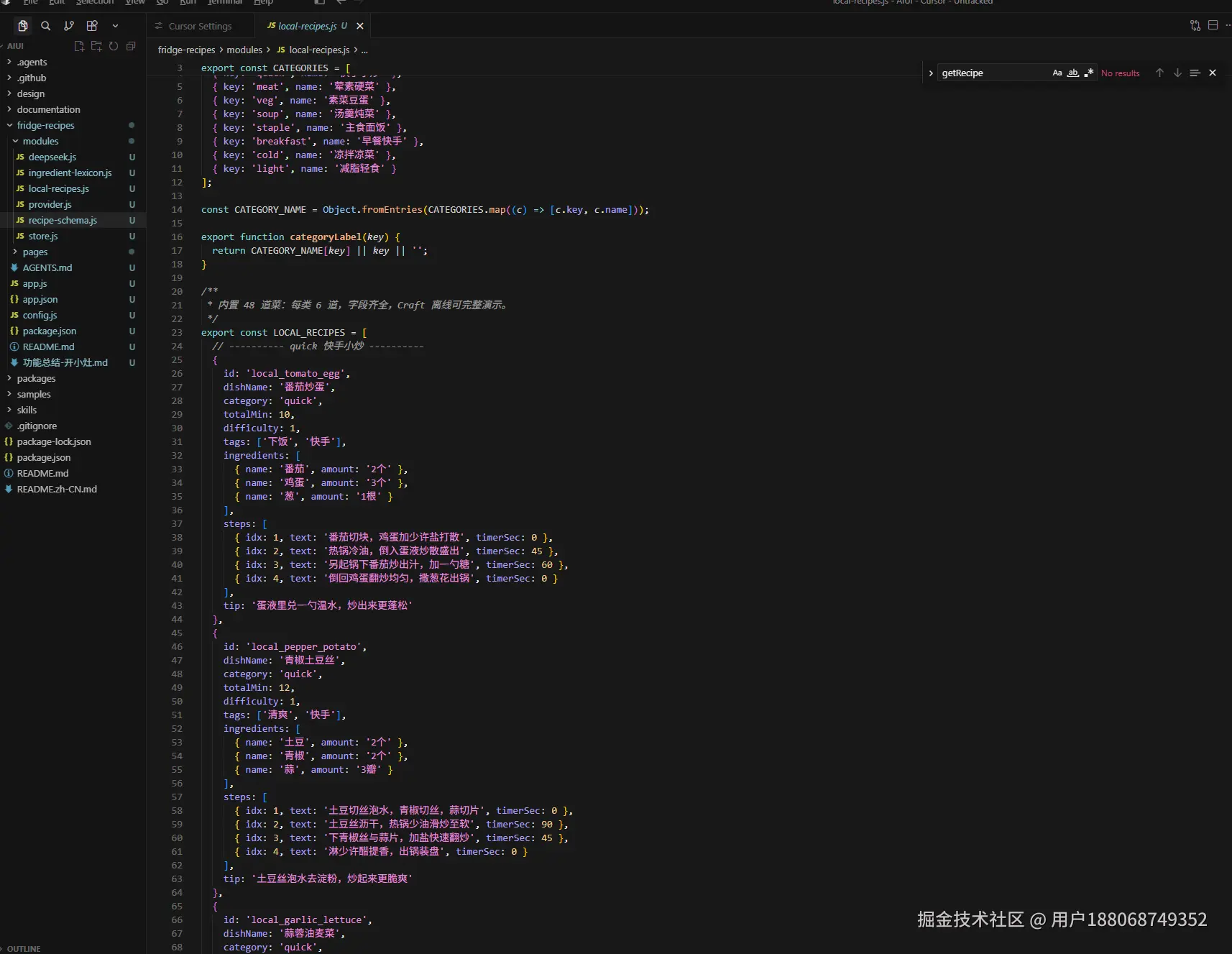The height and width of the screenshot is (954, 1232).
Task: Toggle regular expression search option
Action: coord(1089,73)
